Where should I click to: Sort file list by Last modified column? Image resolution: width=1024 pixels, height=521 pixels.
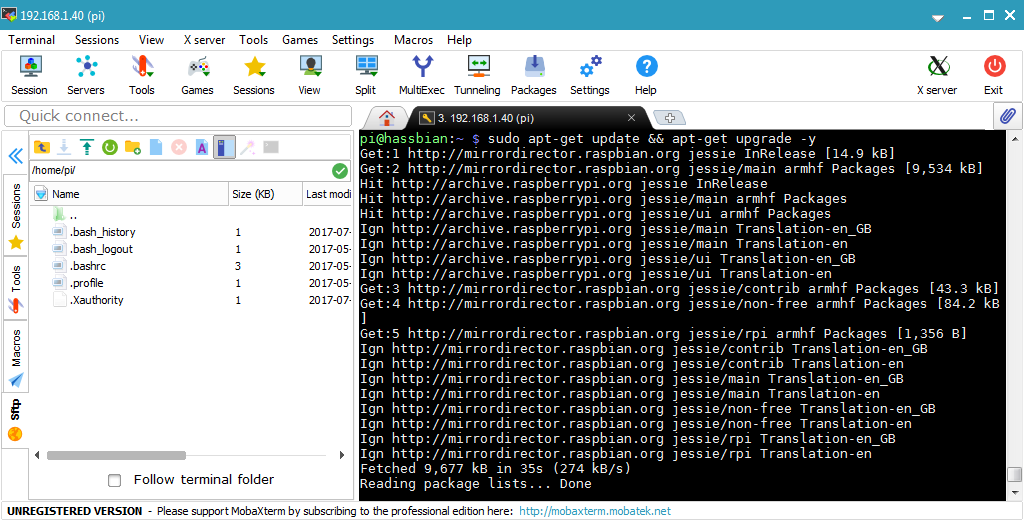coord(328,194)
